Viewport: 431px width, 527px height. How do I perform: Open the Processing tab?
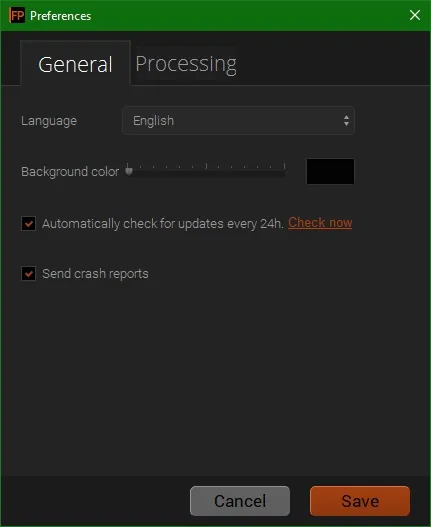[186, 64]
